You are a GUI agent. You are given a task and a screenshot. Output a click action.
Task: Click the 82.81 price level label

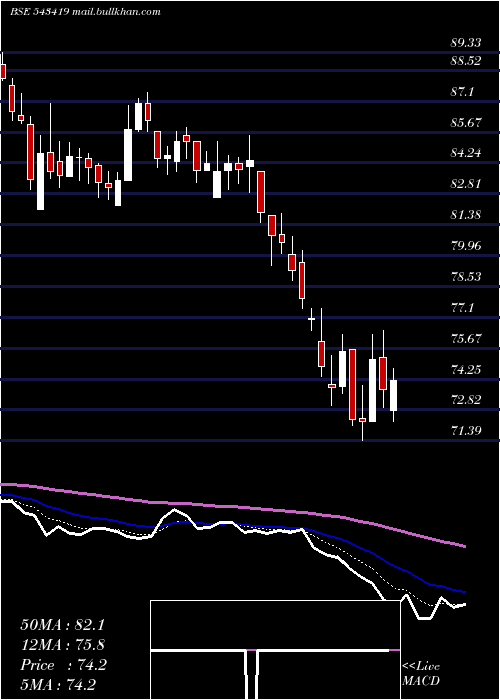[x=467, y=184]
